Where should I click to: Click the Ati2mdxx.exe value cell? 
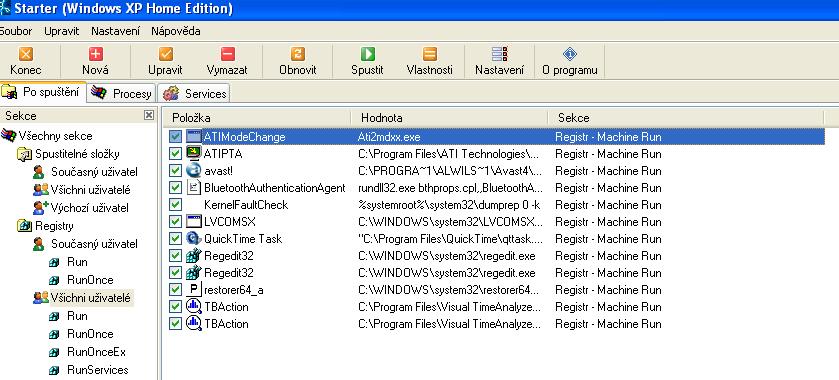click(x=389, y=137)
